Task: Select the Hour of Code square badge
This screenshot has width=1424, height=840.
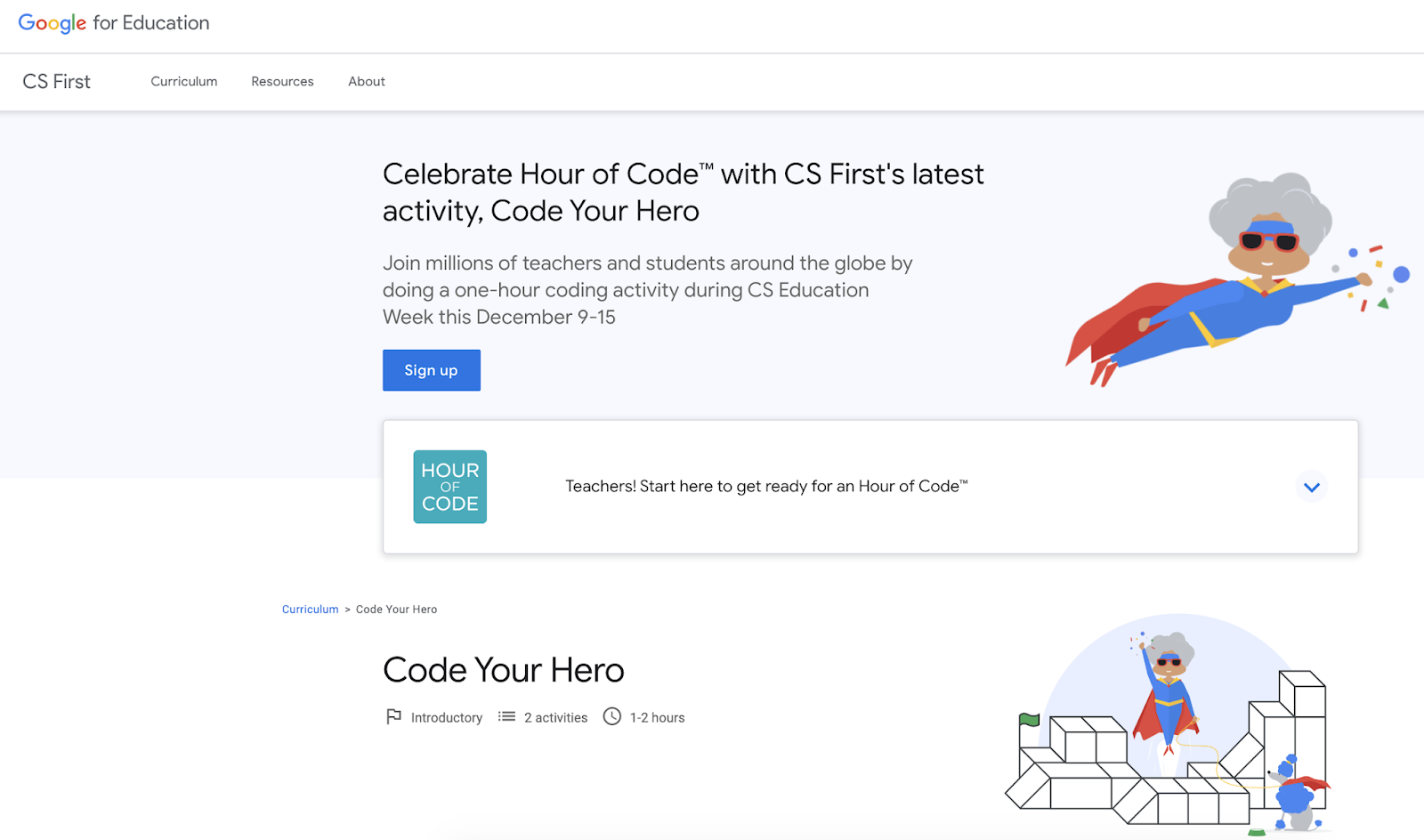Action: click(449, 486)
